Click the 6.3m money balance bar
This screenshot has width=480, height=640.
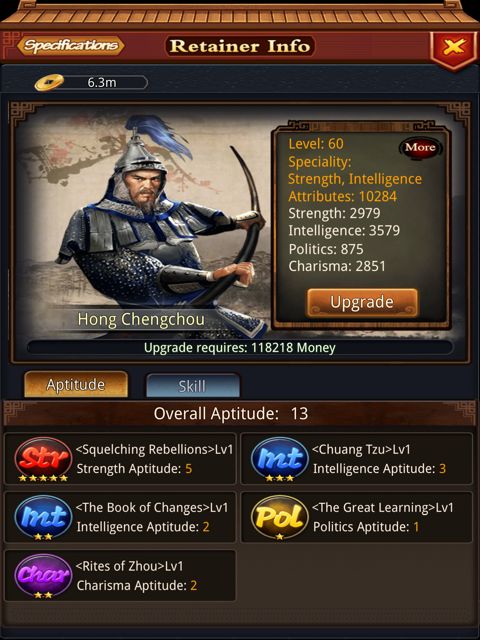pyautogui.click(x=103, y=82)
